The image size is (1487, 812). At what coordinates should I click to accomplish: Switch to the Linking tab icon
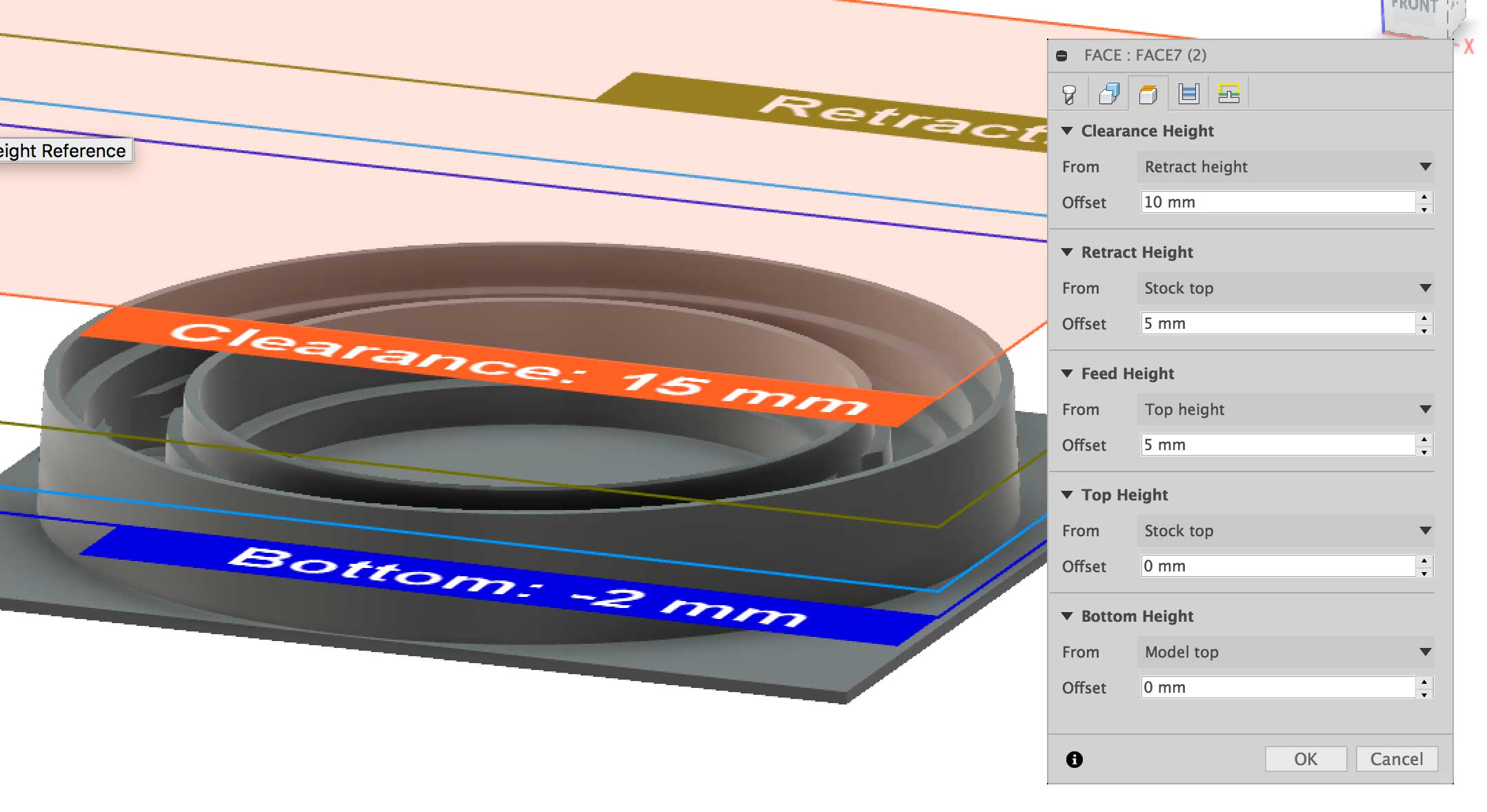(1228, 94)
